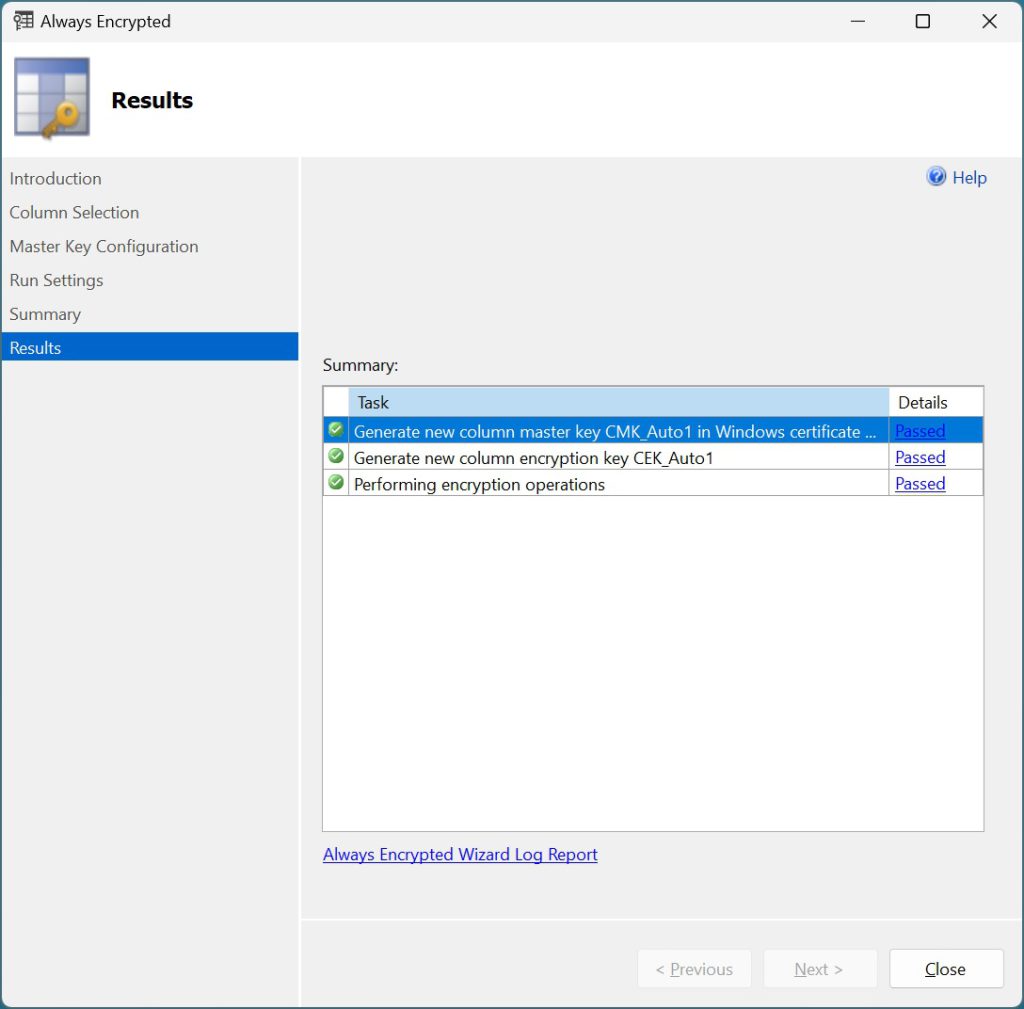1024x1009 pixels.
Task: Click the Always Encrypted title bar icon
Action: [x=23, y=21]
